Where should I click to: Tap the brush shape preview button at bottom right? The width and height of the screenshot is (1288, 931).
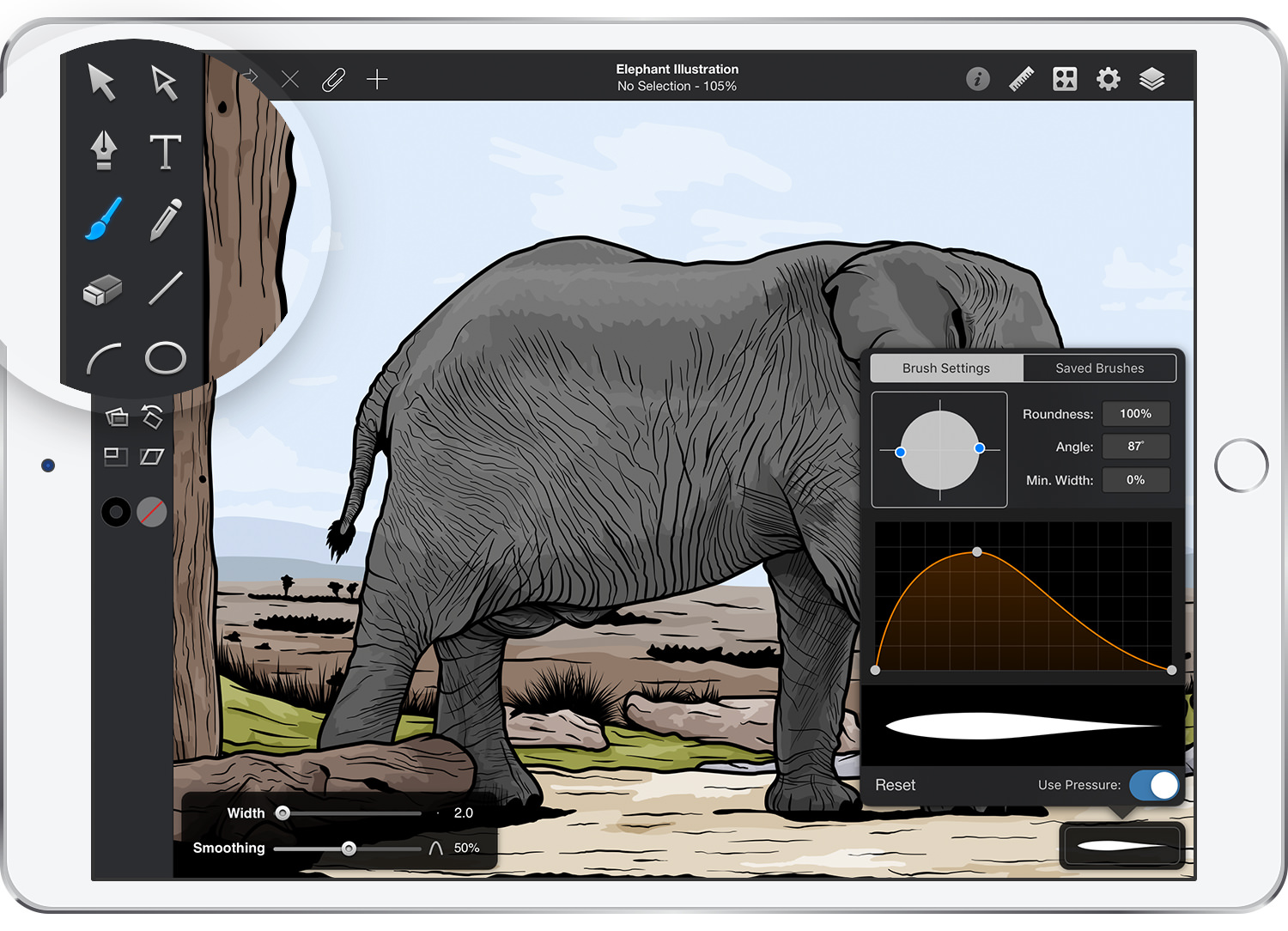click(1122, 845)
